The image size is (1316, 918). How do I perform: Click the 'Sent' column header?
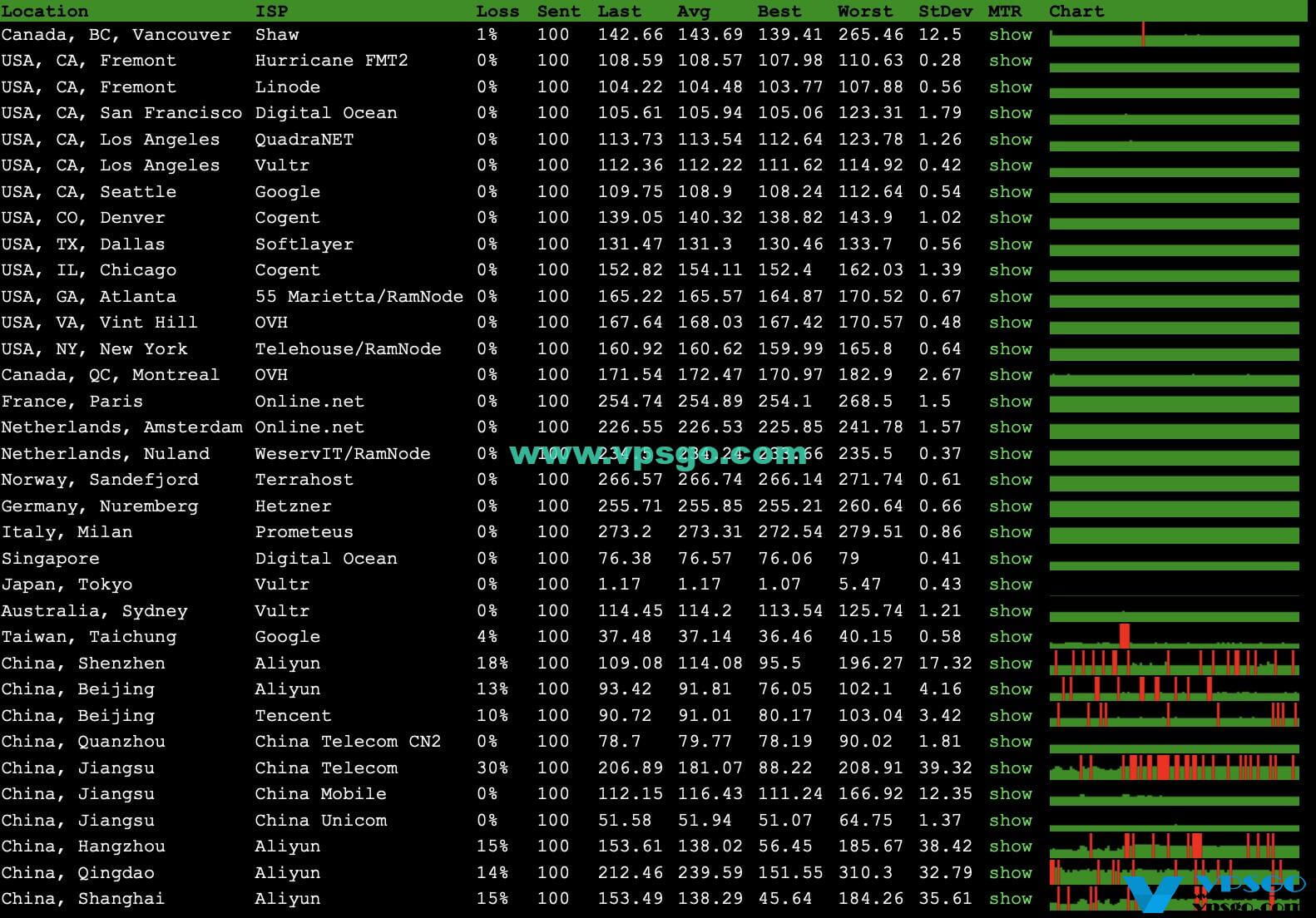[x=558, y=11]
